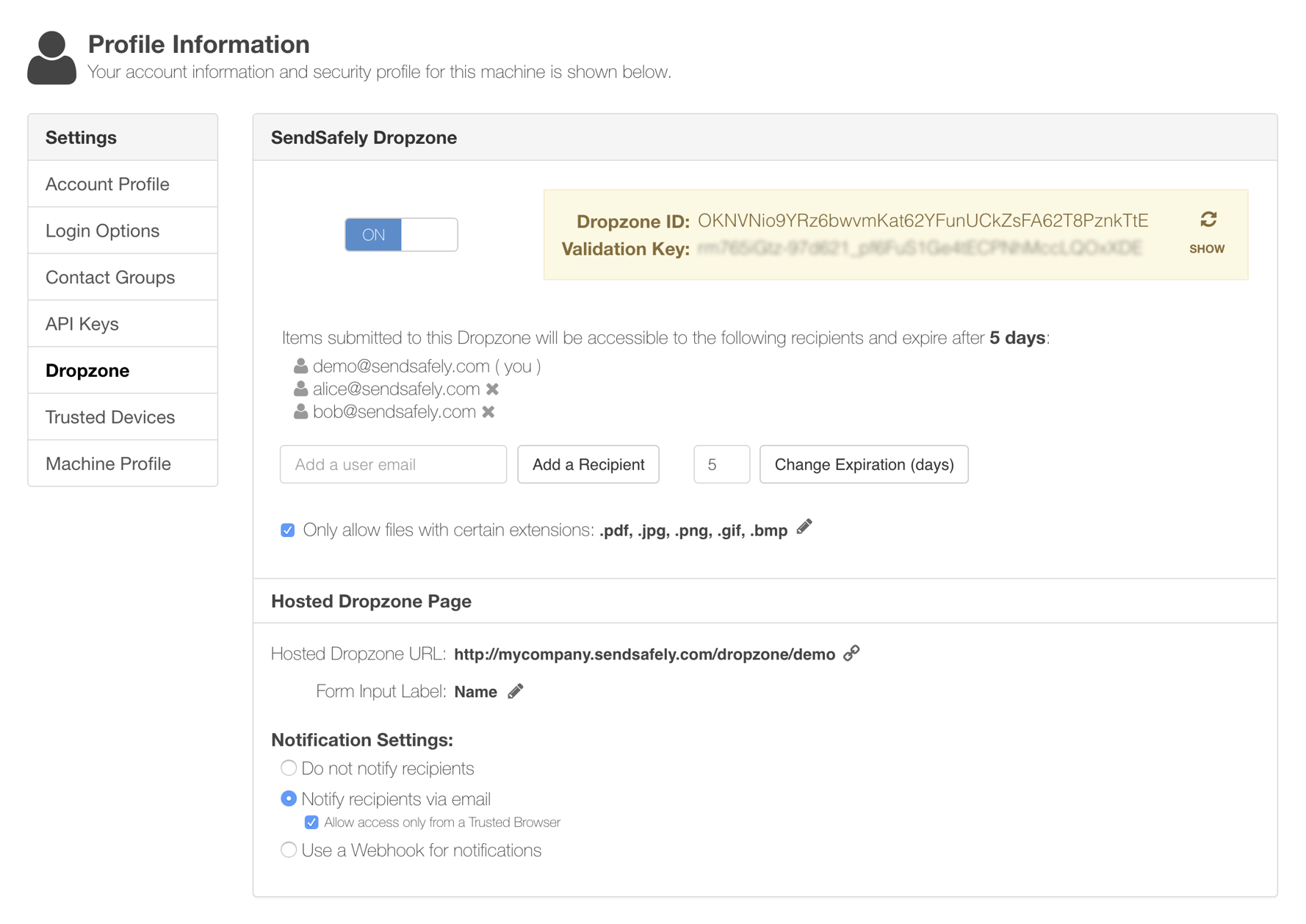Remove bob@sendsafely.com from recipients

[x=488, y=412]
